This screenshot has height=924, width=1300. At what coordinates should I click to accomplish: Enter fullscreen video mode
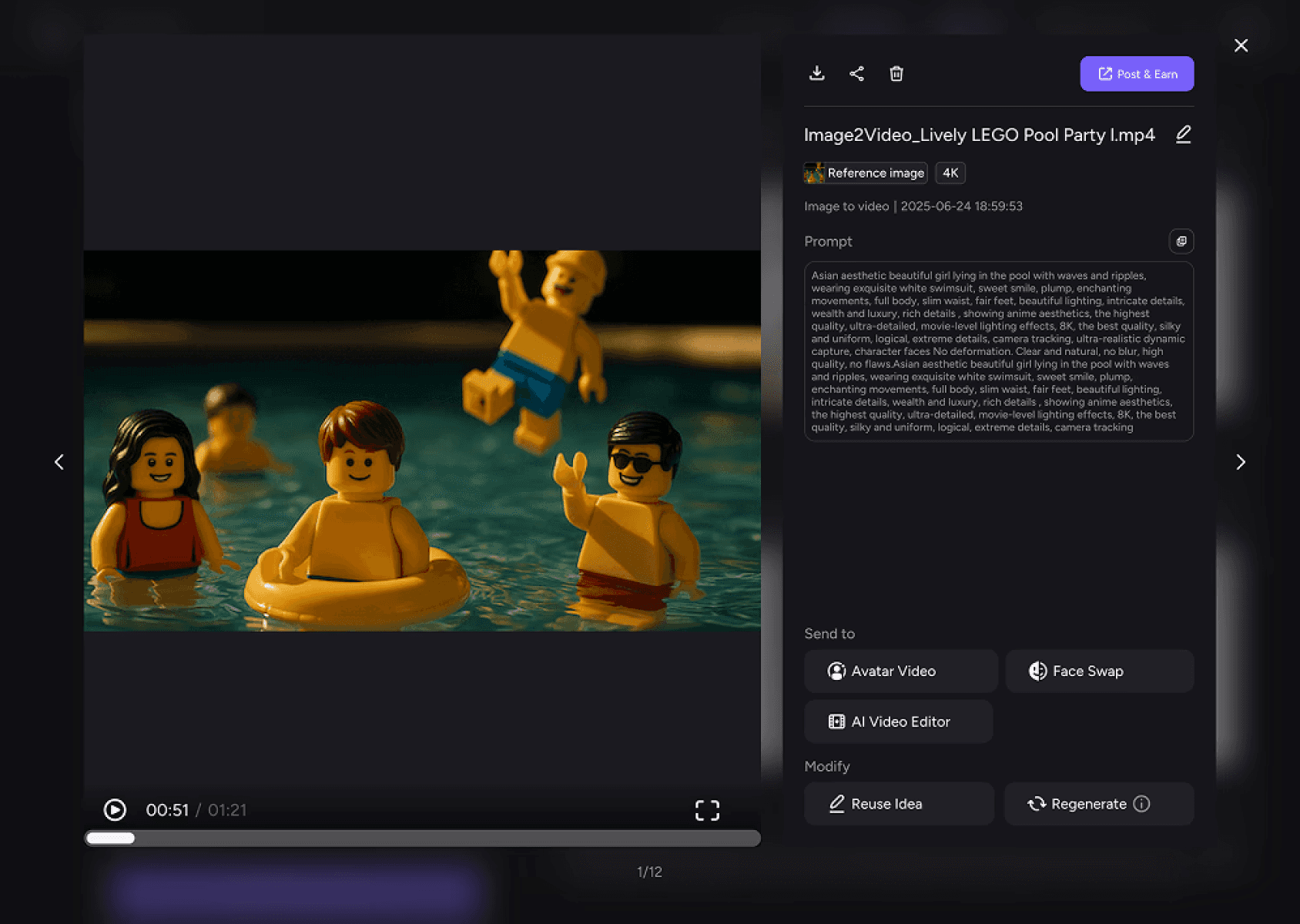[x=707, y=810]
